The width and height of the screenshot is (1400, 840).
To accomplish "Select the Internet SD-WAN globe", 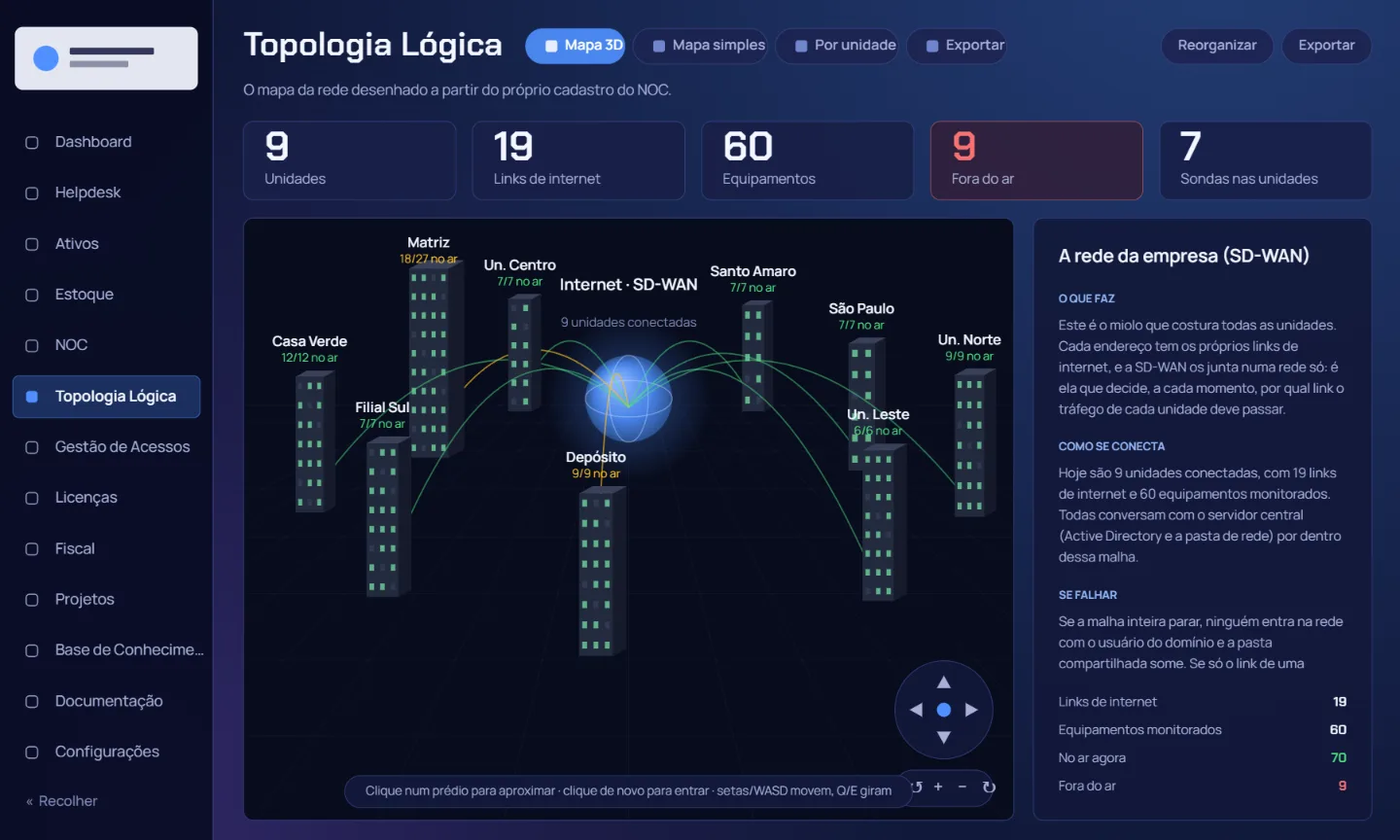I will (x=628, y=398).
